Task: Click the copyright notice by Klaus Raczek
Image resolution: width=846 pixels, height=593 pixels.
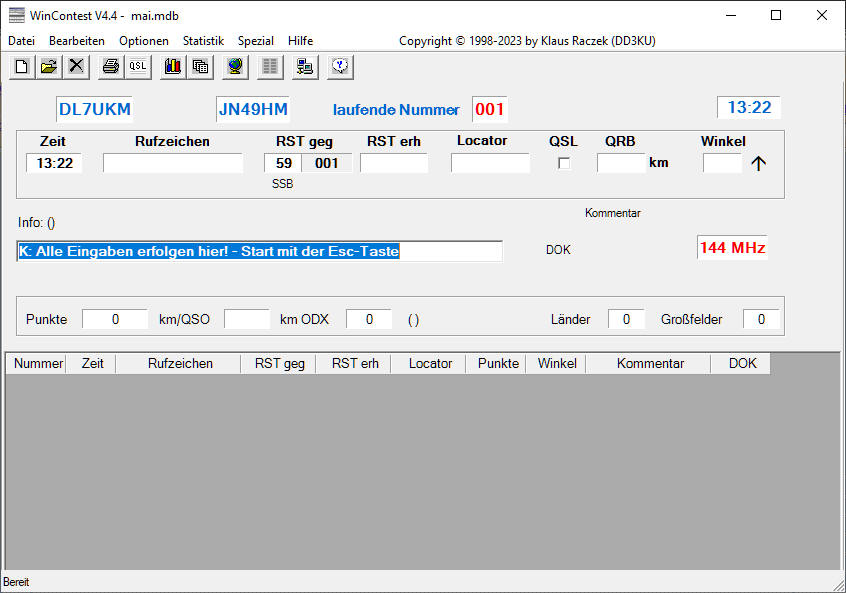Action: click(527, 41)
